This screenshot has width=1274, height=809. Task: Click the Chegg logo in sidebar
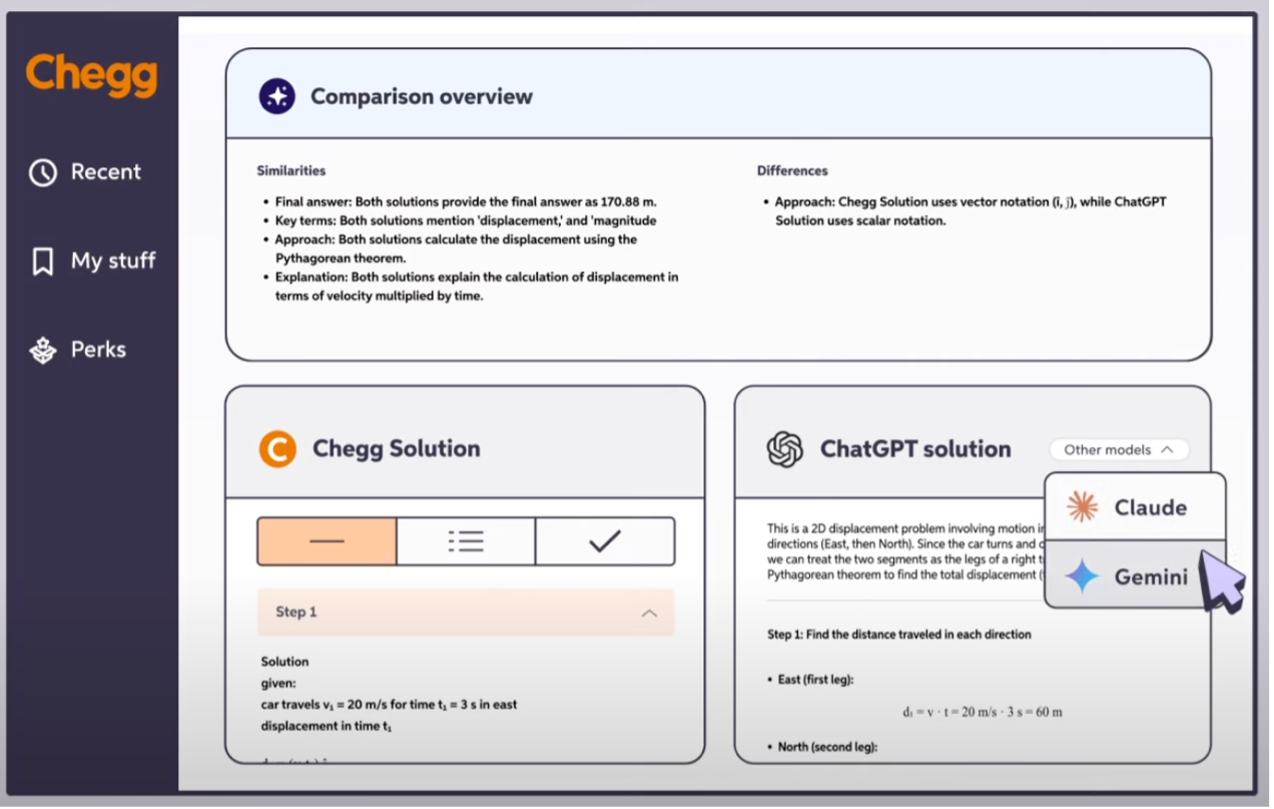[x=91, y=75]
